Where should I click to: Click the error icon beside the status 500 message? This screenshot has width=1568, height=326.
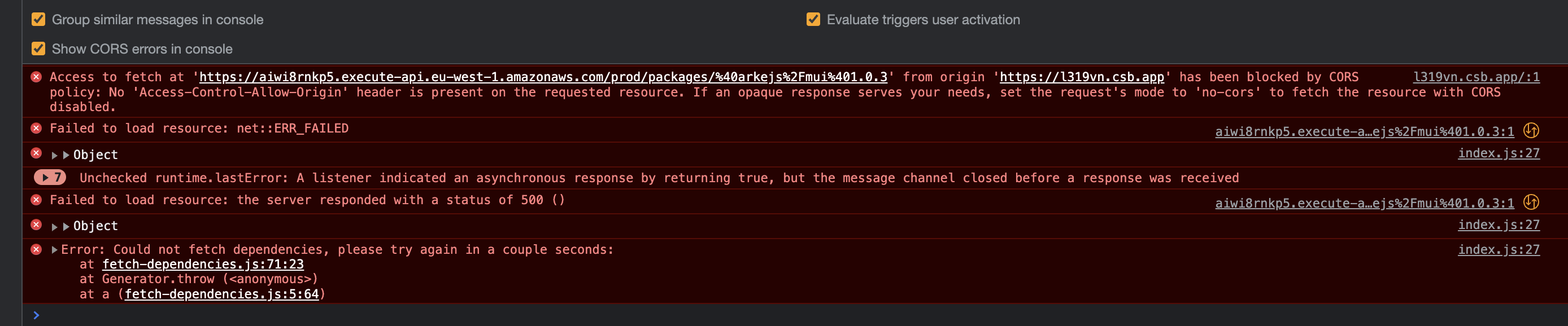[36, 200]
